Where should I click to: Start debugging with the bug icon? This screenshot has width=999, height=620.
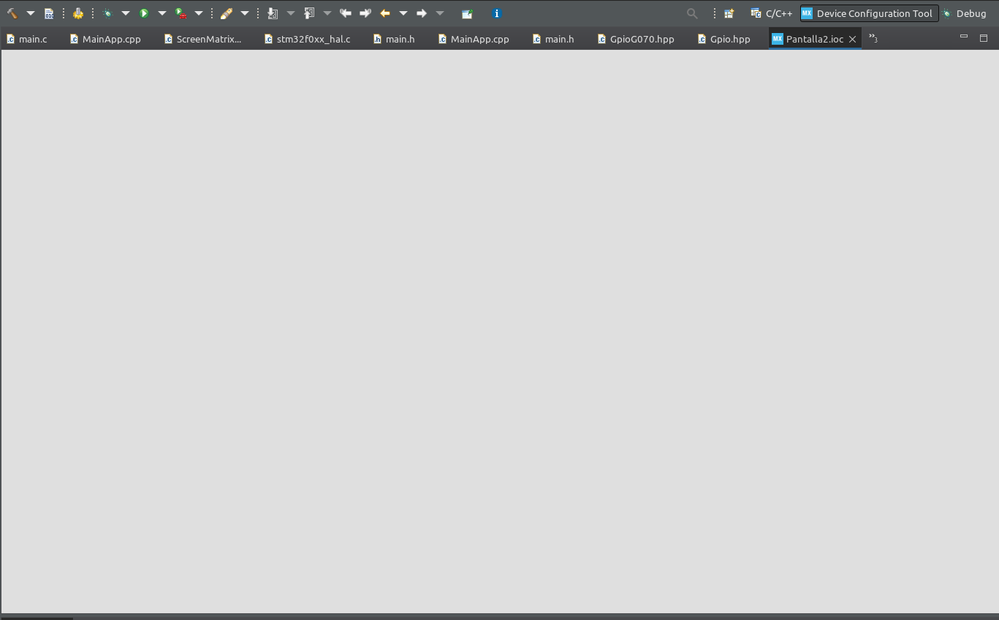[107, 13]
